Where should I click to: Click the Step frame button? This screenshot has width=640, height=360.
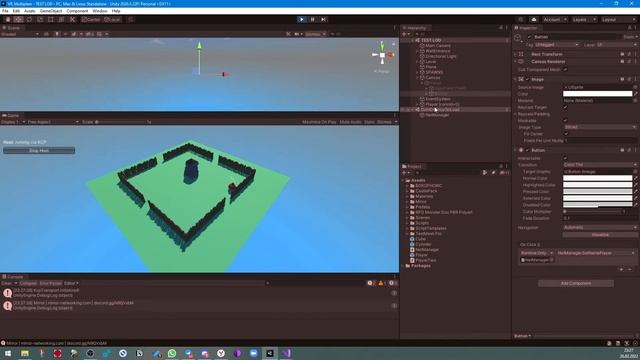[x=323, y=20]
